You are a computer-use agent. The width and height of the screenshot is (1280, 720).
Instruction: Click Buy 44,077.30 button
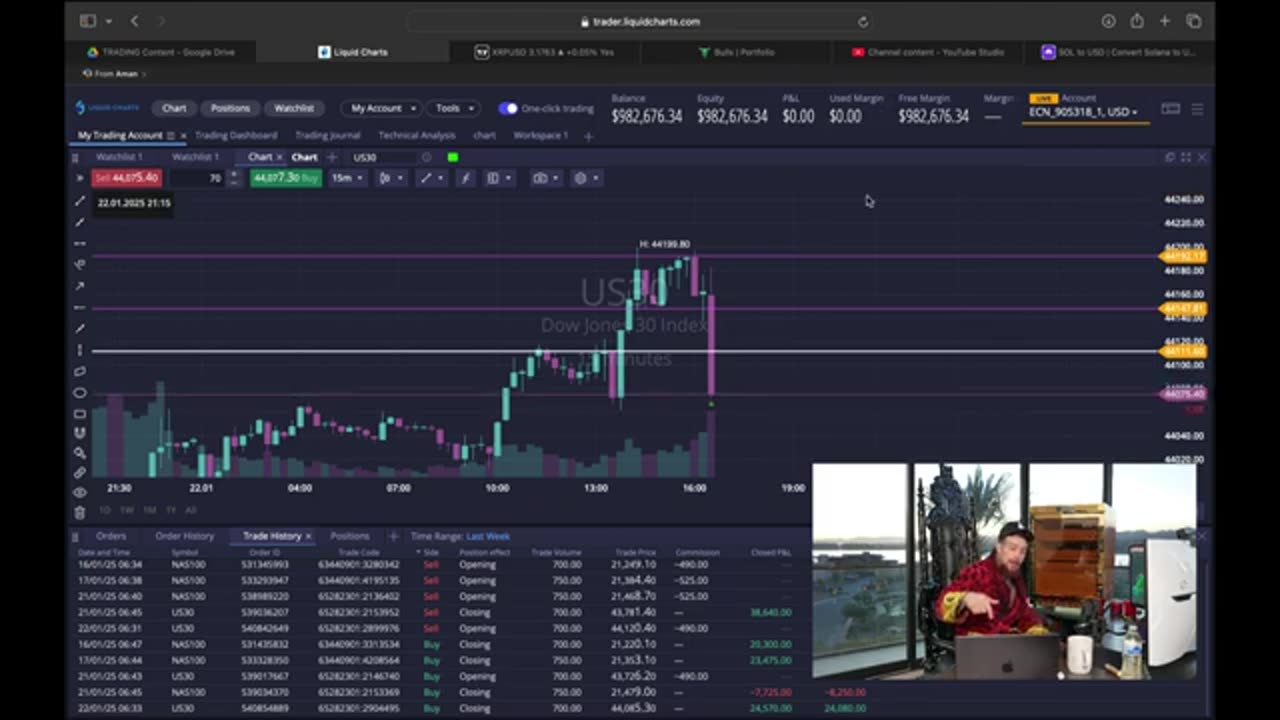tap(285, 178)
